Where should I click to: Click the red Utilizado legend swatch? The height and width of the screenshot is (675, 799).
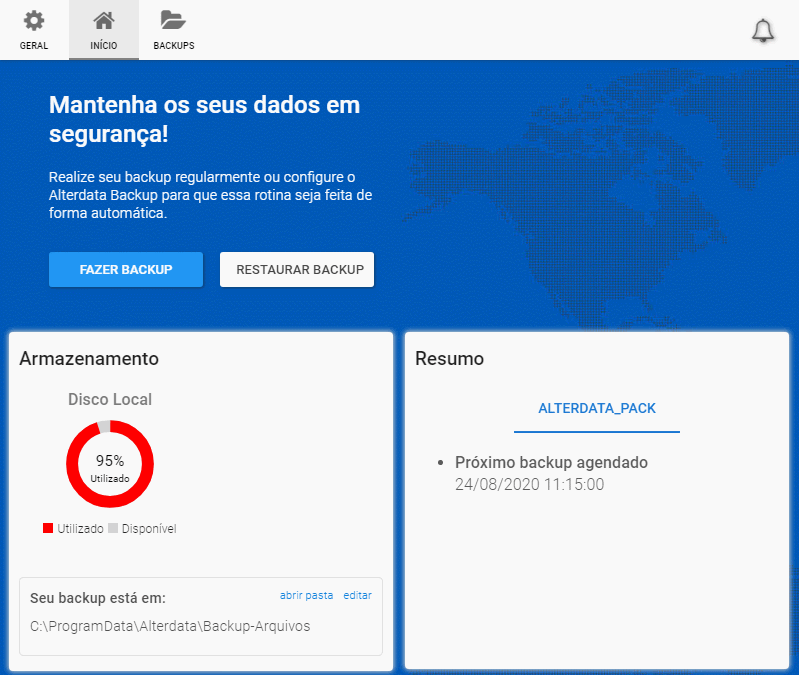[48, 528]
